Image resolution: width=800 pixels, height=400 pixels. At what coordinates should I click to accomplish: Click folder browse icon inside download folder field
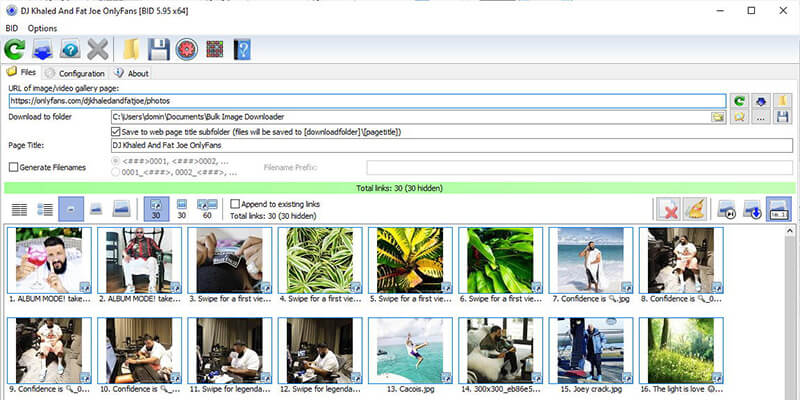coord(718,117)
